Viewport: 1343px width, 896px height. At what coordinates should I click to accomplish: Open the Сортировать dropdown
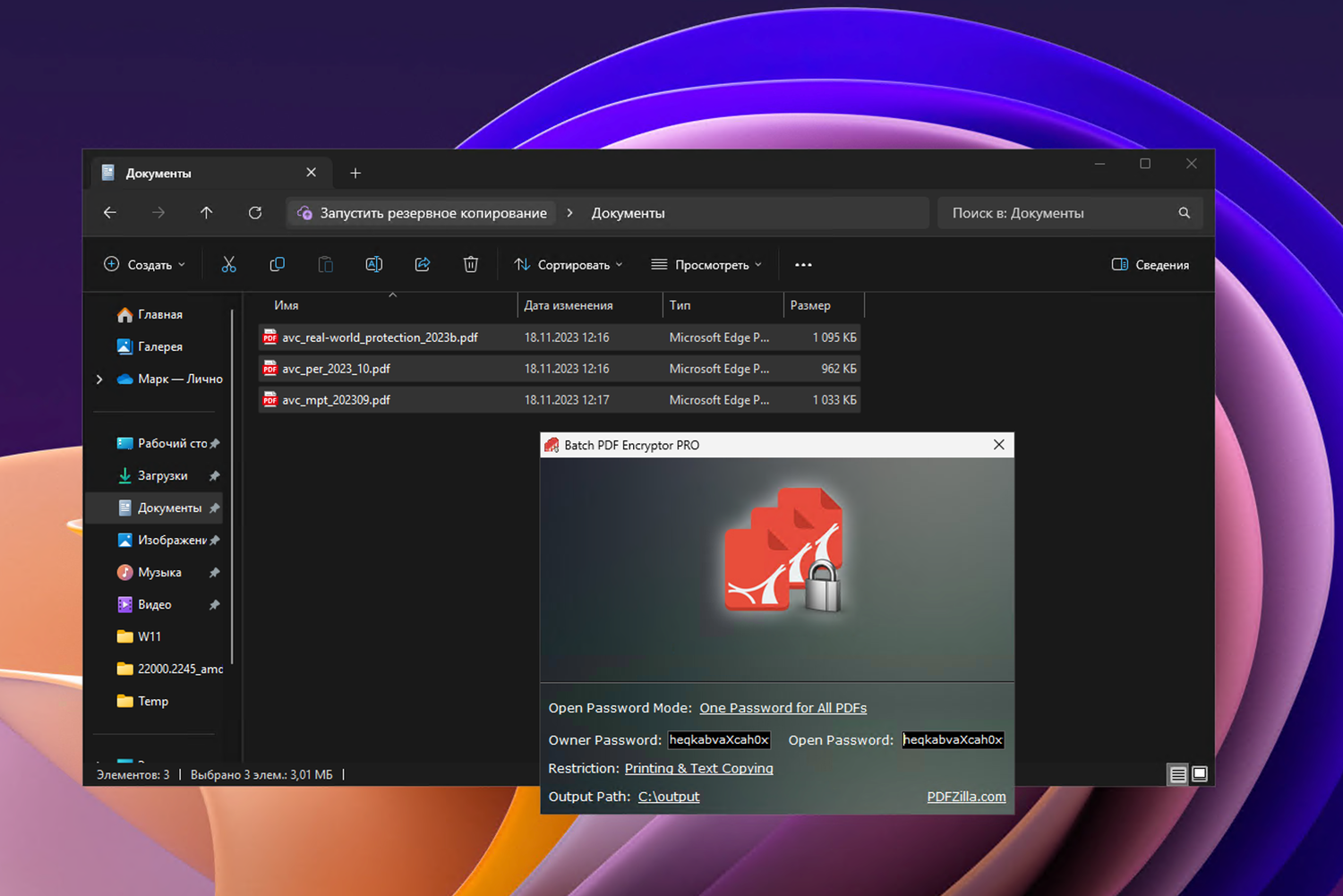point(569,265)
